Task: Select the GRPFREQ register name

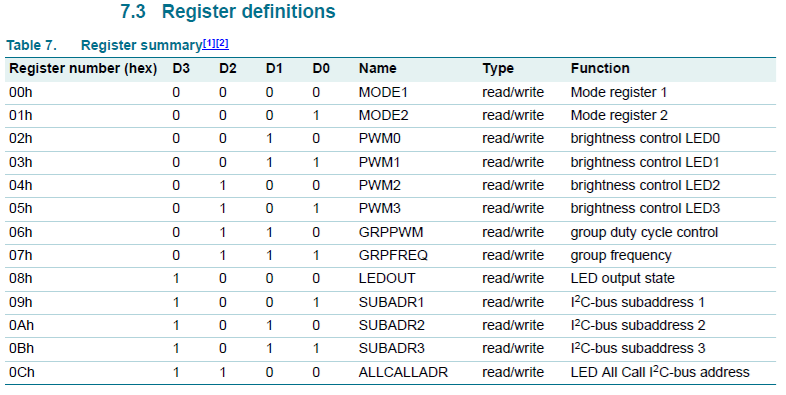Action: click(393, 256)
